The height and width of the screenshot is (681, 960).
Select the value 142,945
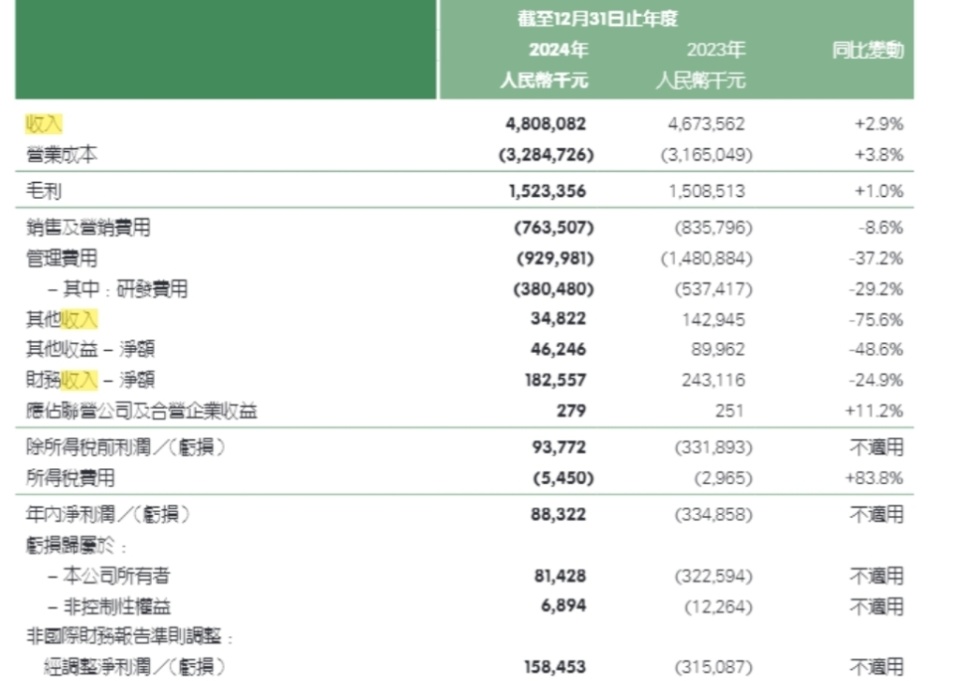[x=714, y=319]
